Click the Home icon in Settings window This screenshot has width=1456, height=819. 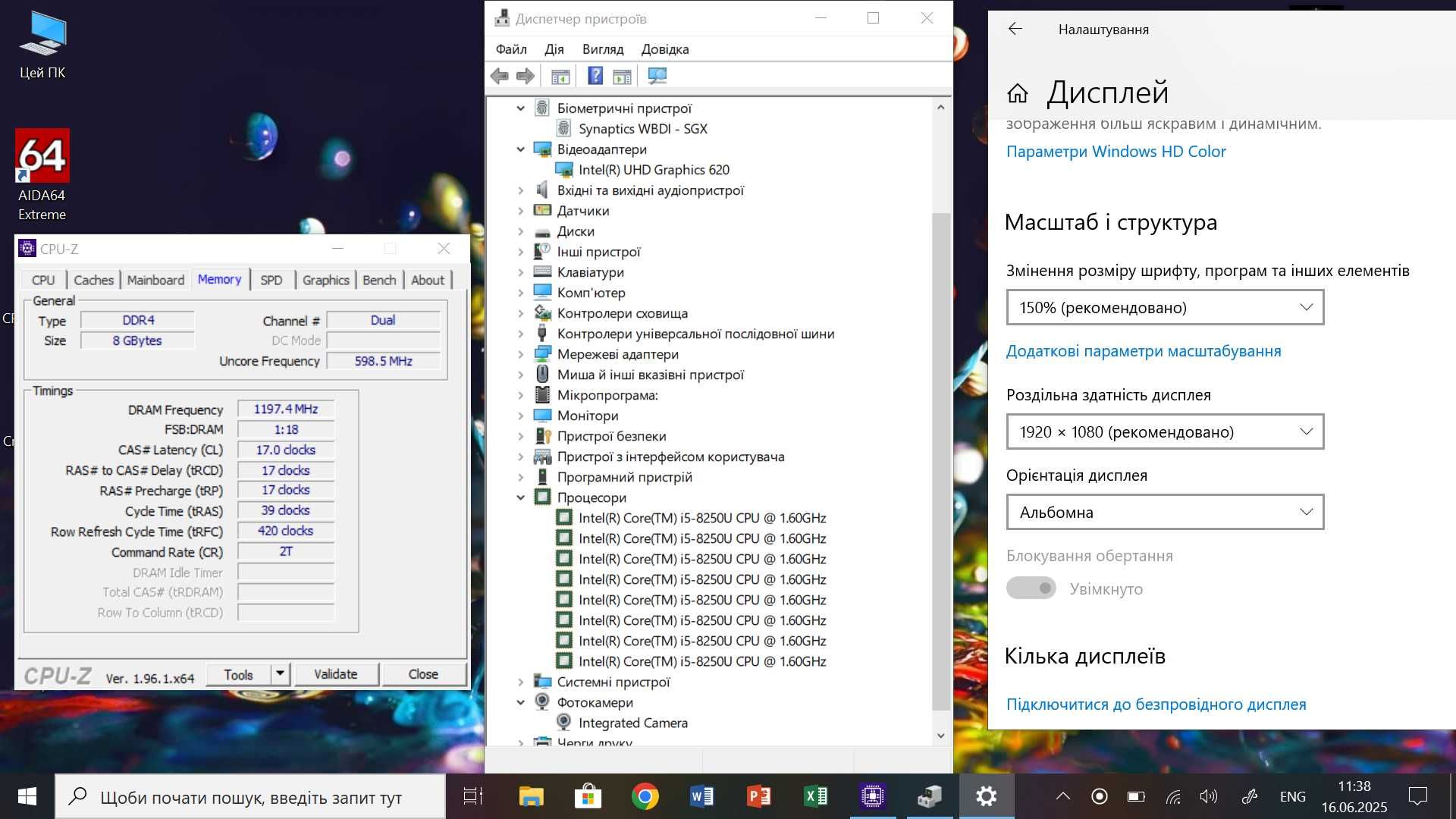tap(1018, 93)
